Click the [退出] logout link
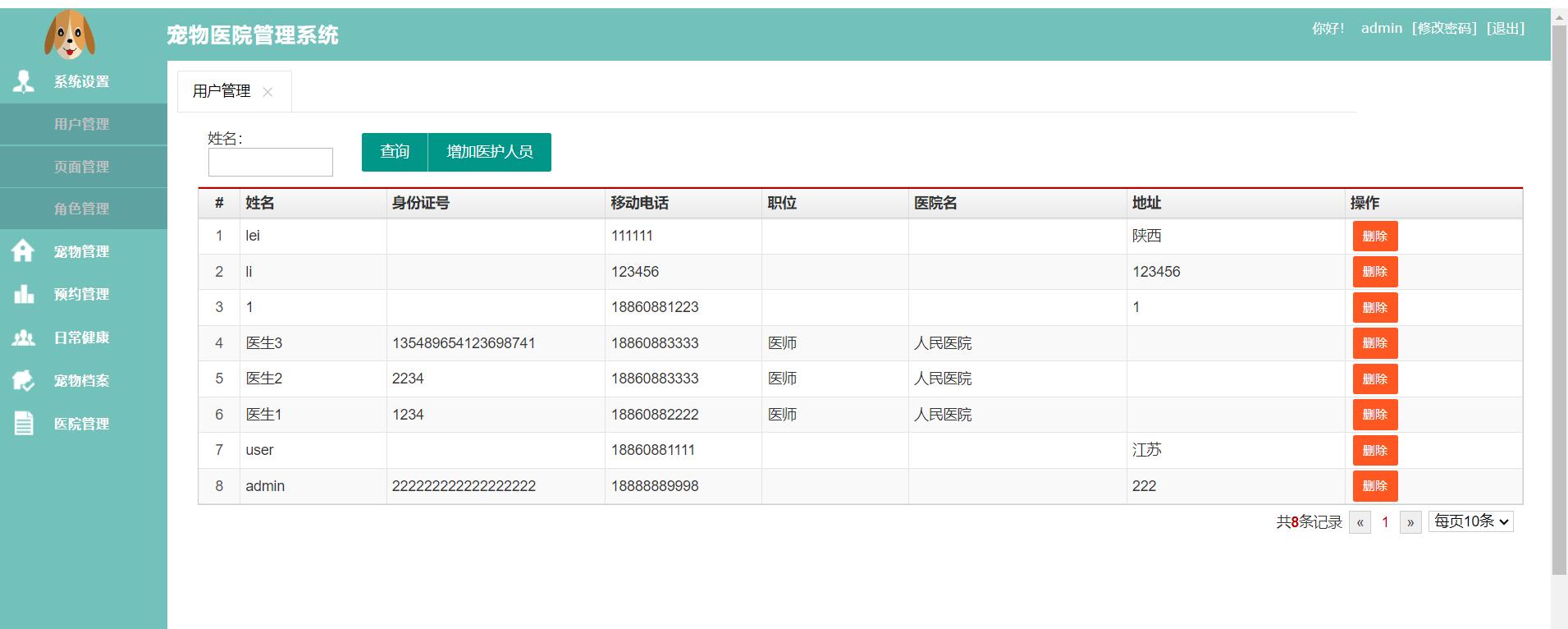This screenshot has height=629, width=1568. click(1506, 28)
